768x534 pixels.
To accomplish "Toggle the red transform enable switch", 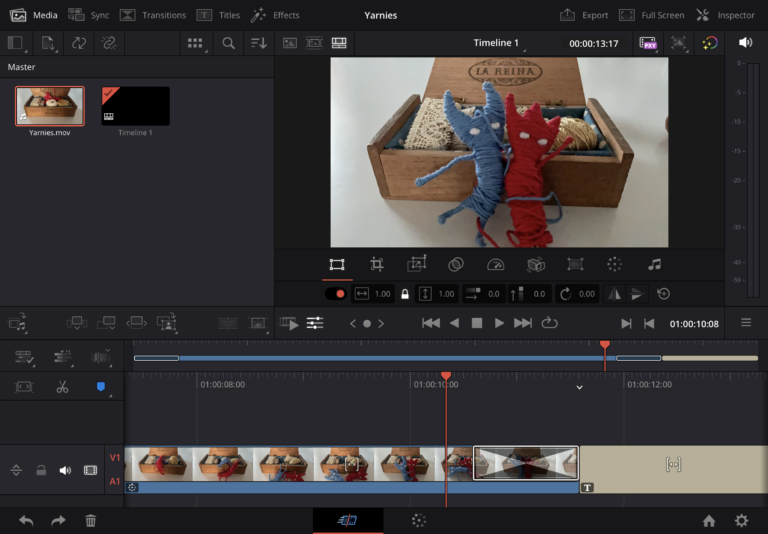I will click(336, 294).
